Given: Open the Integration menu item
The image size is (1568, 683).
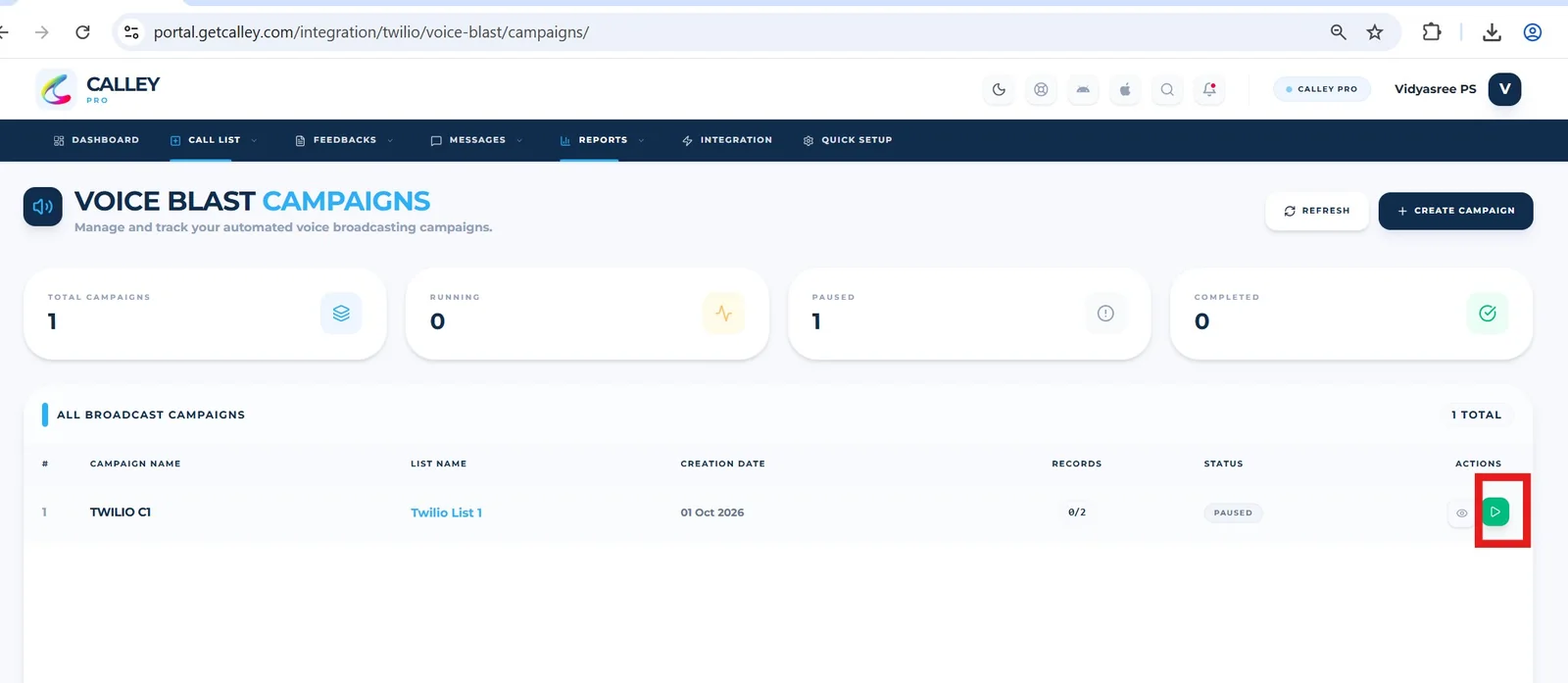Looking at the screenshot, I should pos(727,140).
